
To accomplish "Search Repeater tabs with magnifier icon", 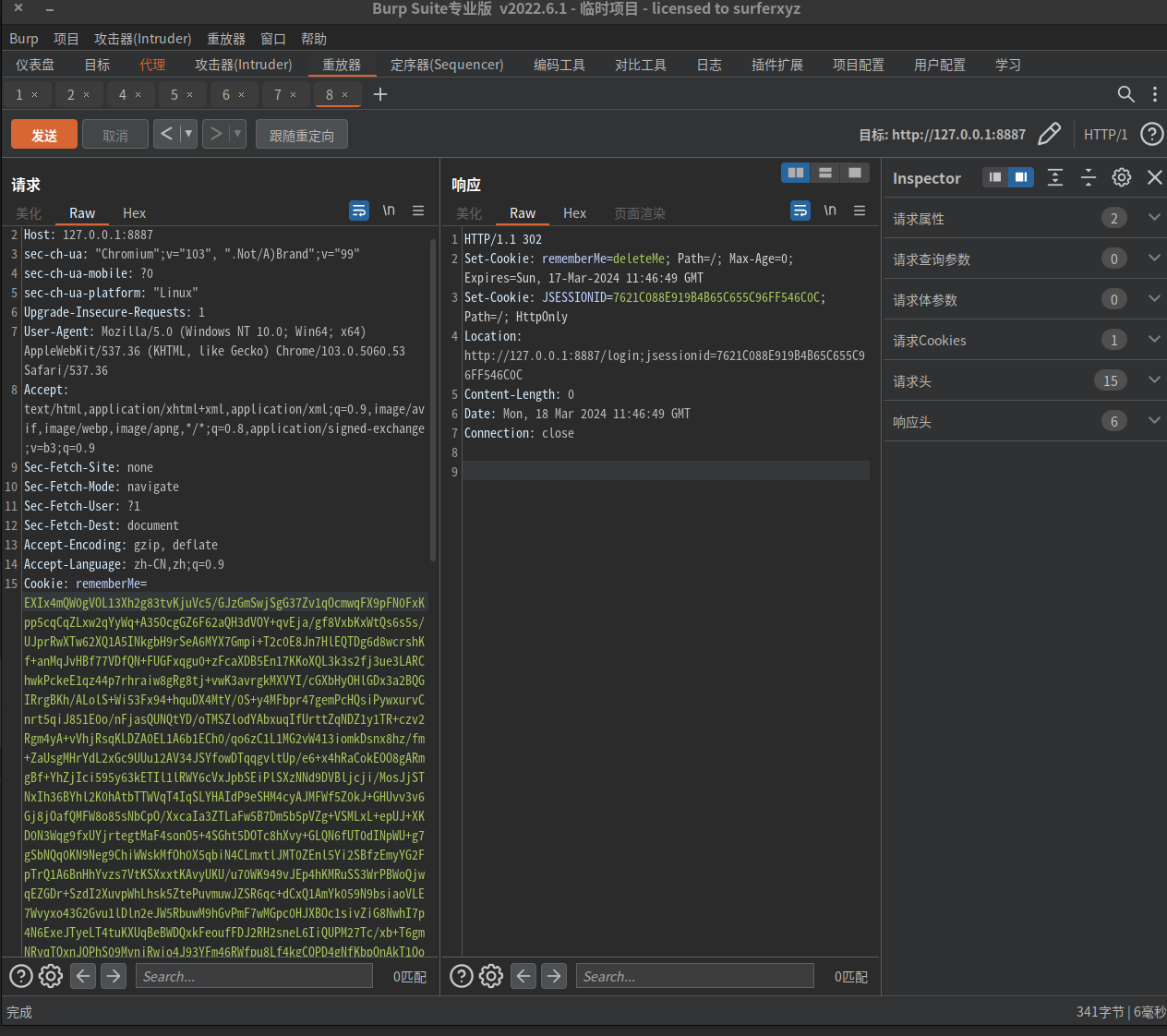I will (x=1125, y=94).
